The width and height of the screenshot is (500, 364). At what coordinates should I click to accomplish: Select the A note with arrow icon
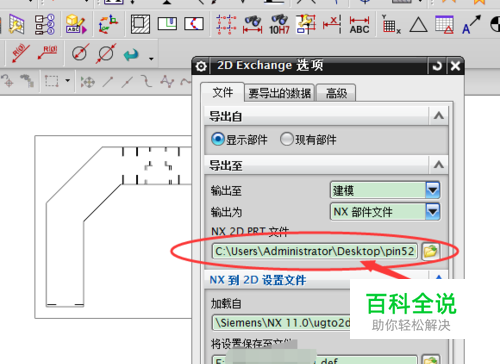(471, 24)
